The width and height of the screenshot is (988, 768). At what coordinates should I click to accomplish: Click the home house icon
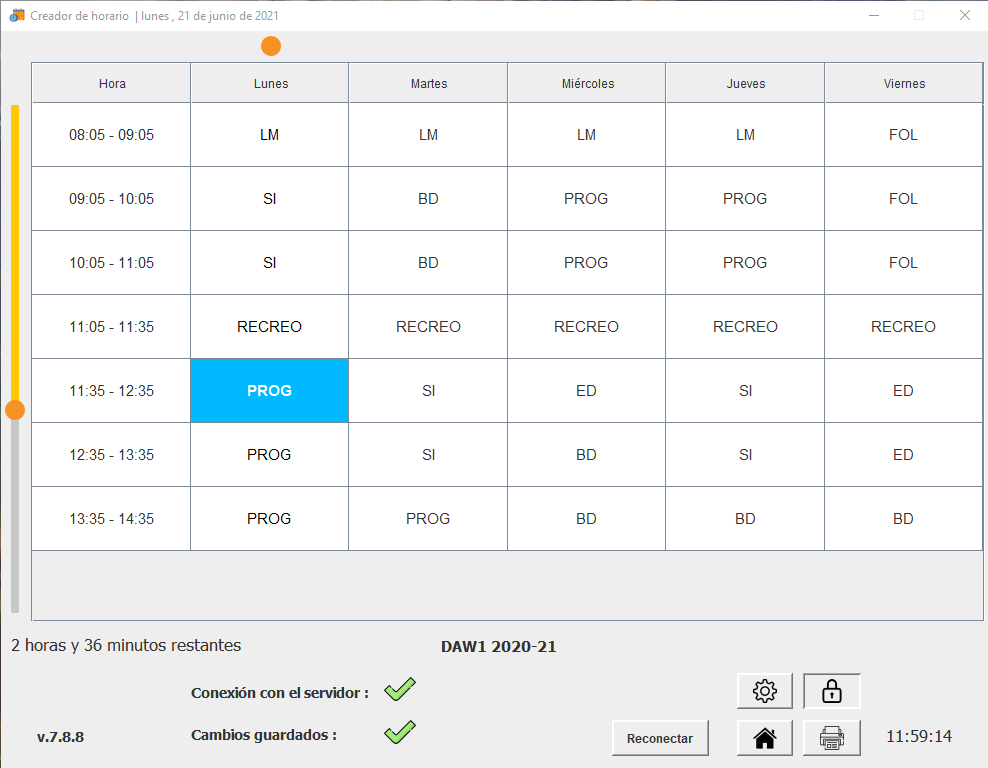(764, 737)
